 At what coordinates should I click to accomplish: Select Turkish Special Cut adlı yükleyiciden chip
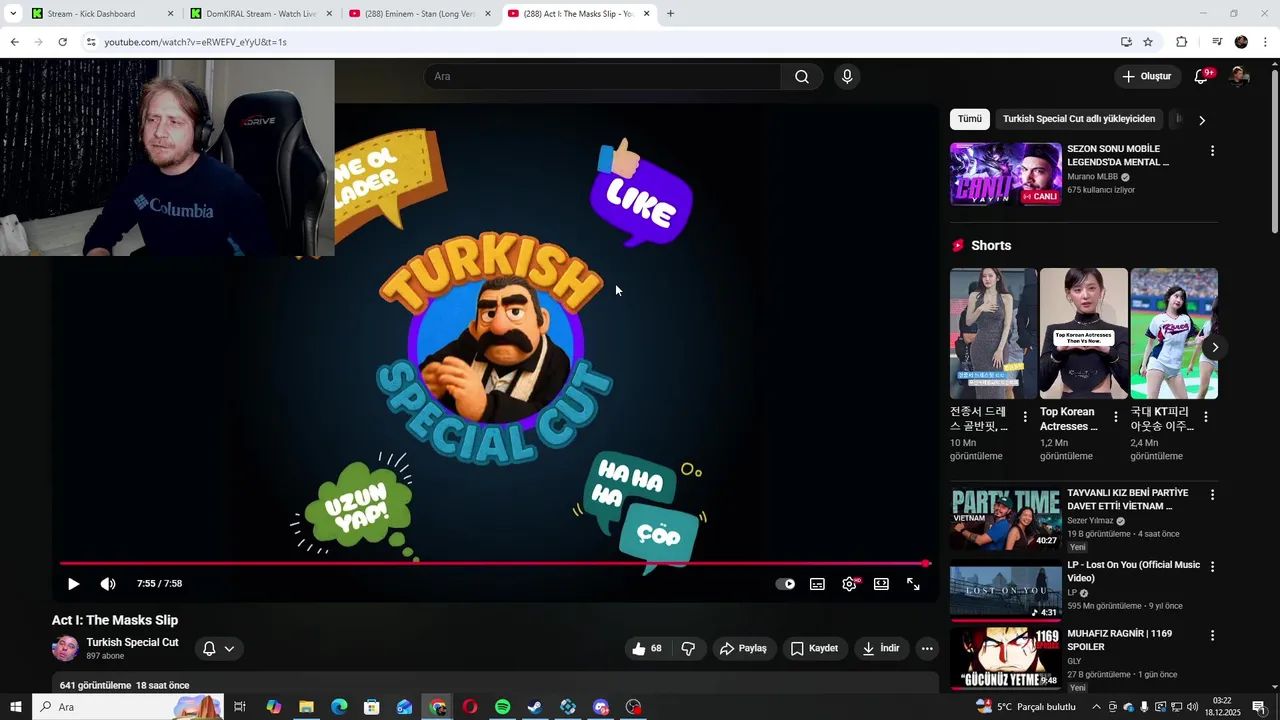1079,119
